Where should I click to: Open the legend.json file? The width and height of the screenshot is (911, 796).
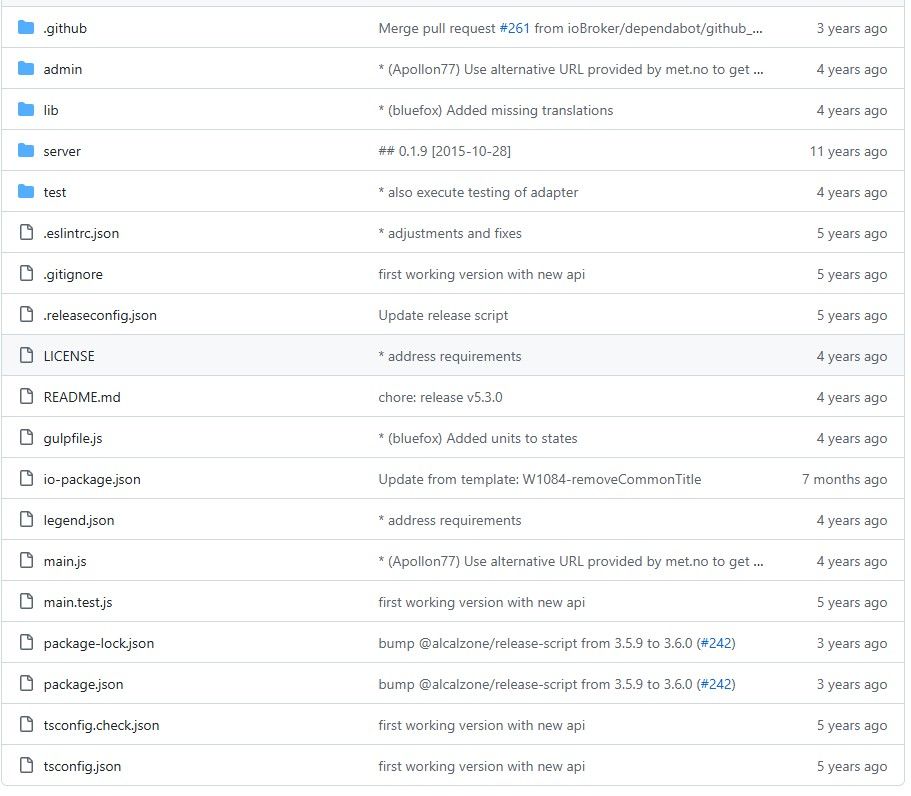click(x=78, y=521)
